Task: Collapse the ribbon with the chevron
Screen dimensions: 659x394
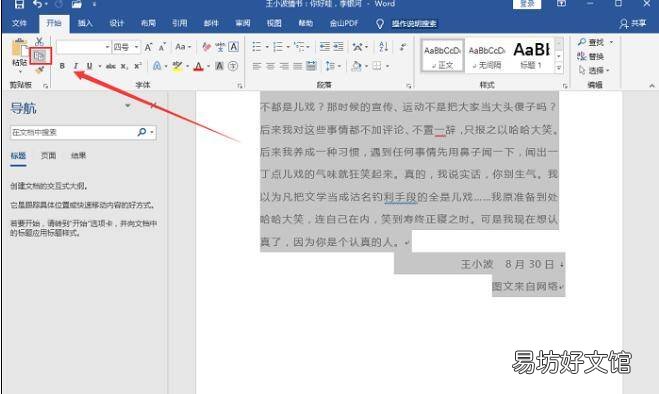Action: (x=651, y=85)
